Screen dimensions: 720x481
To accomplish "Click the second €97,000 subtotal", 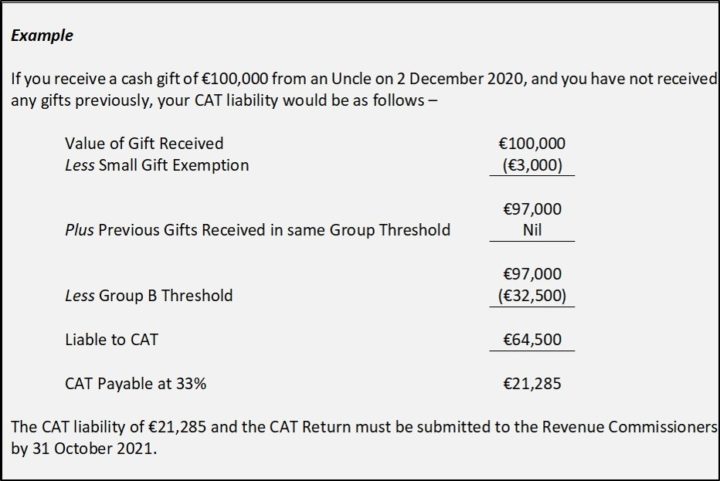I will pos(532,274).
